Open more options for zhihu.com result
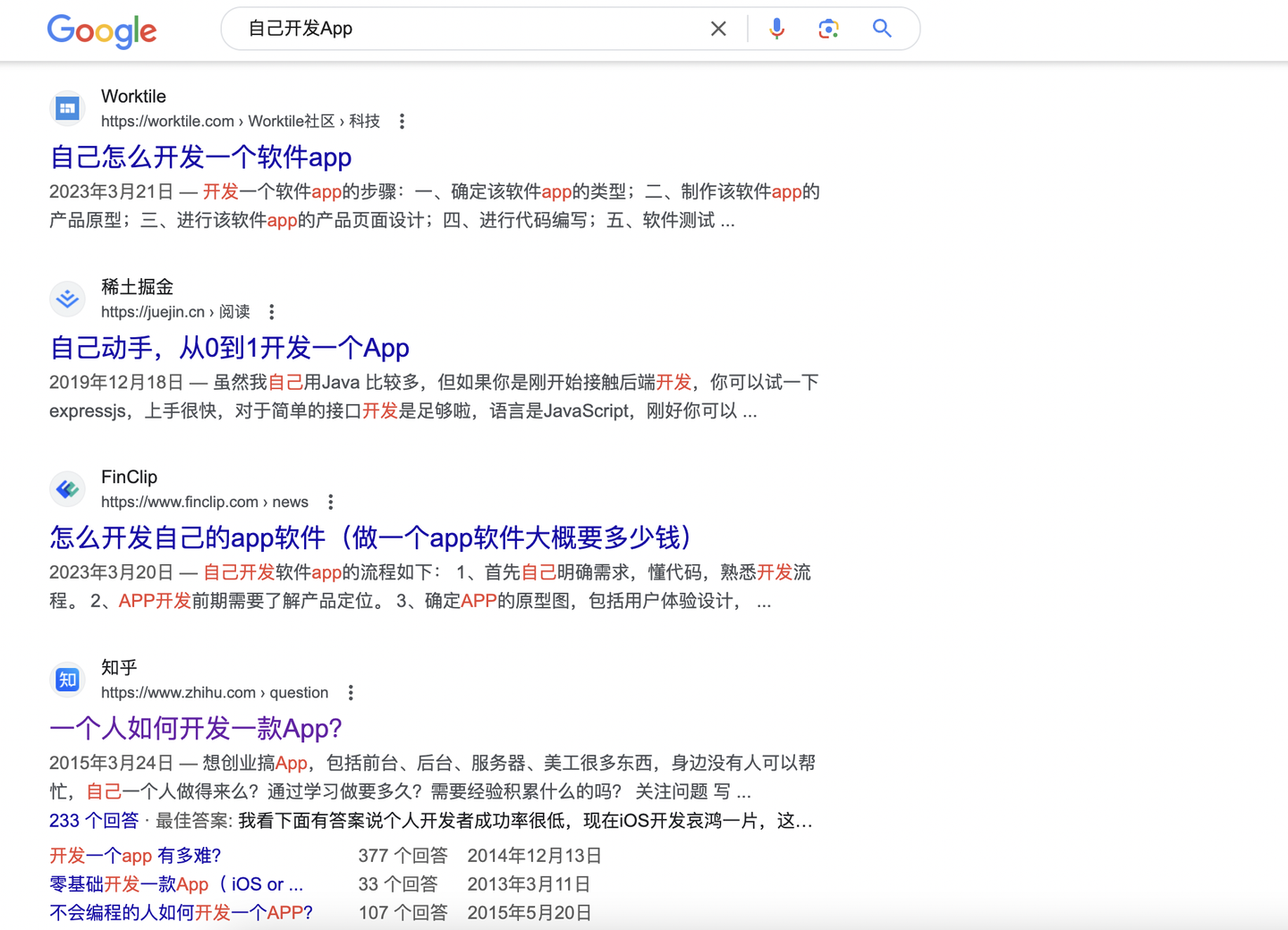Screen dimensions: 1288x930 (x=351, y=693)
